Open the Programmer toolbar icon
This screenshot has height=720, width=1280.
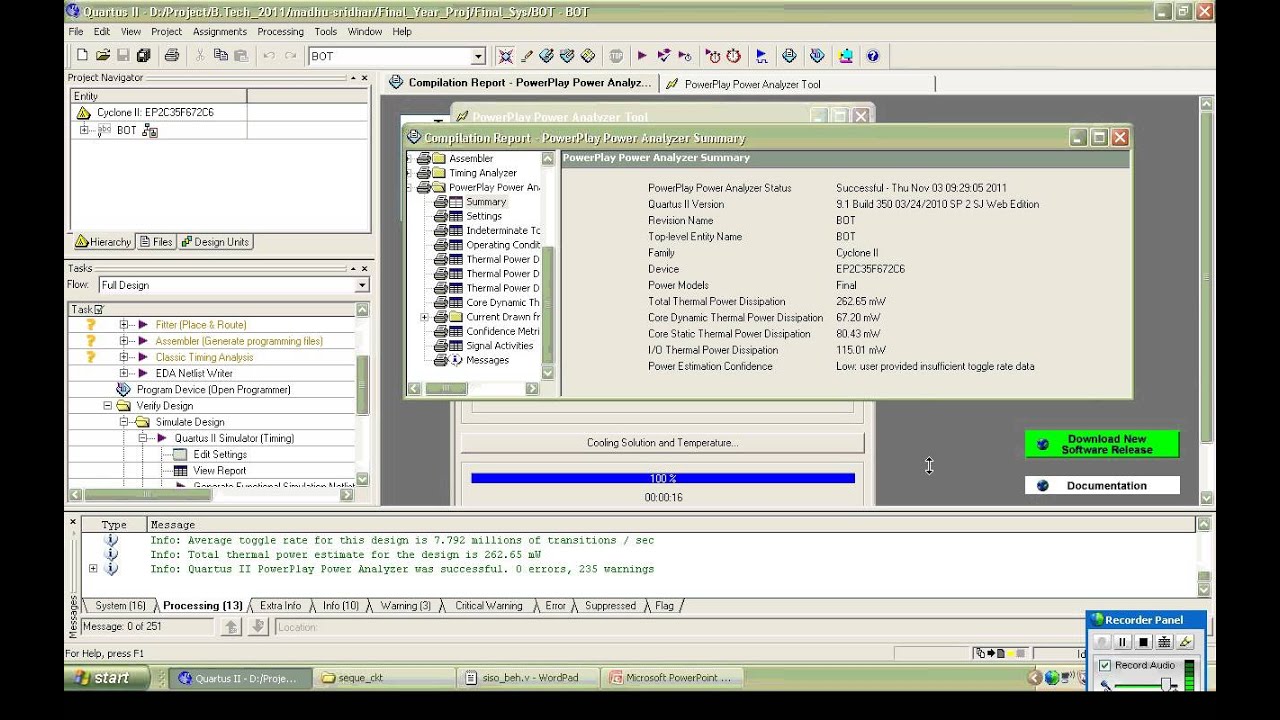click(817, 56)
